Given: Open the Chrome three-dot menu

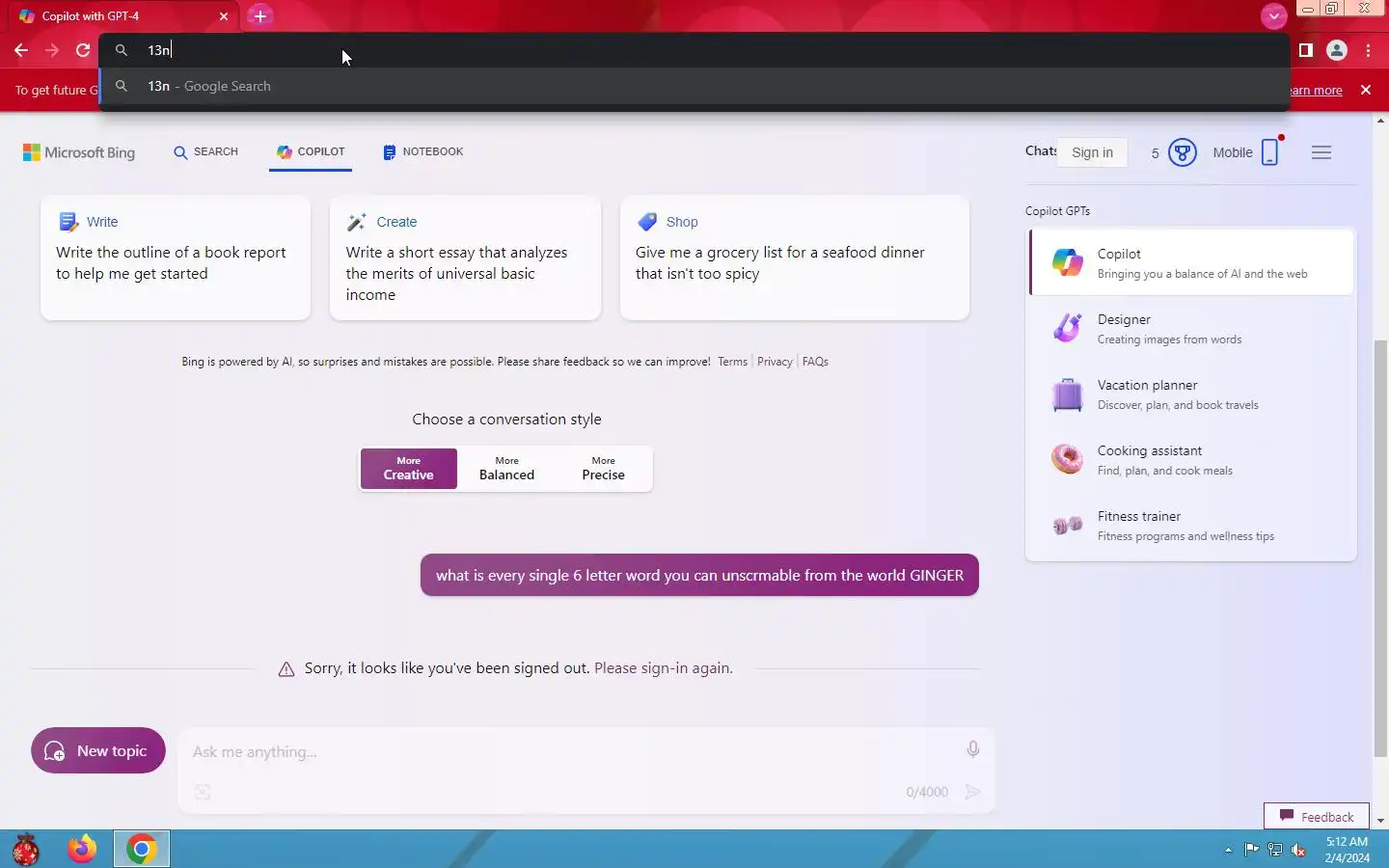Looking at the screenshot, I should [1369, 50].
